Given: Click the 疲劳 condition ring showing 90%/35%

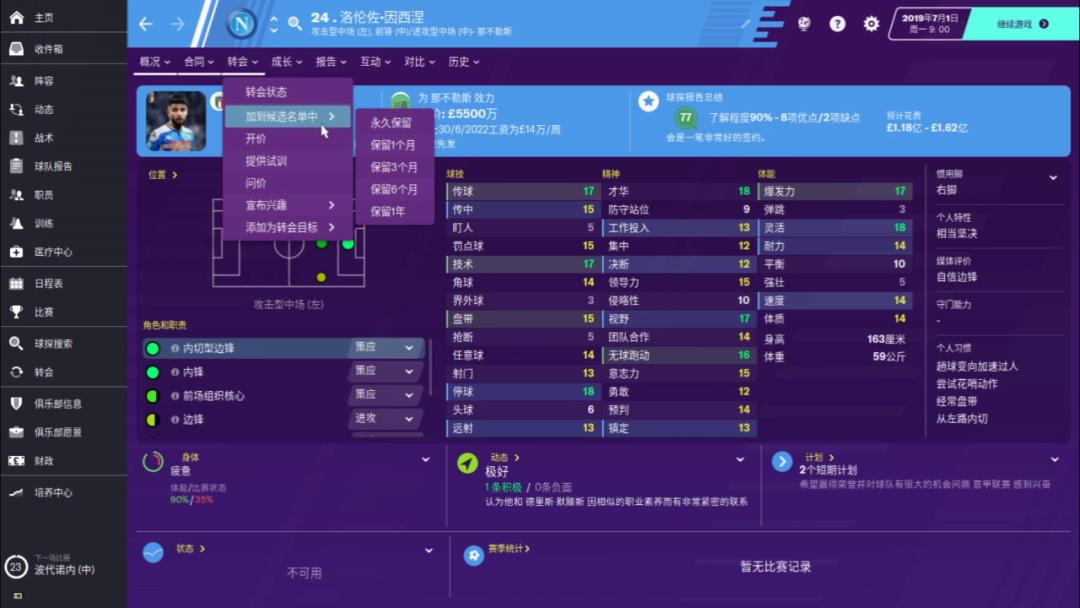Looking at the screenshot, I should pos(150,463).
